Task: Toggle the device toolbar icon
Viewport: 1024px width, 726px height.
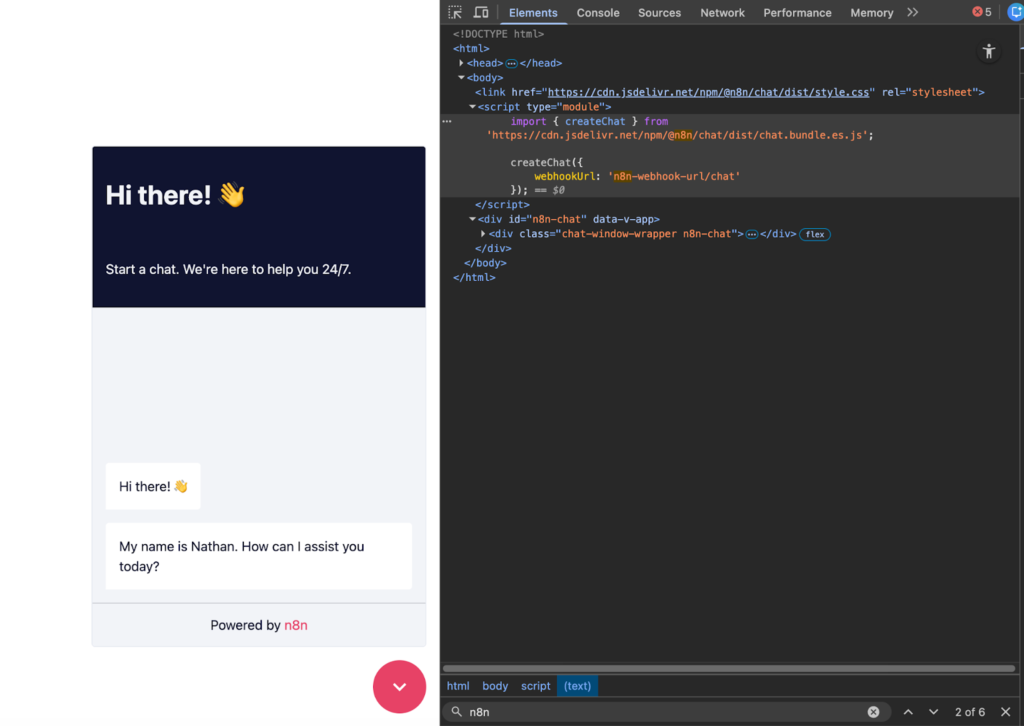Action: coord(481,13)
